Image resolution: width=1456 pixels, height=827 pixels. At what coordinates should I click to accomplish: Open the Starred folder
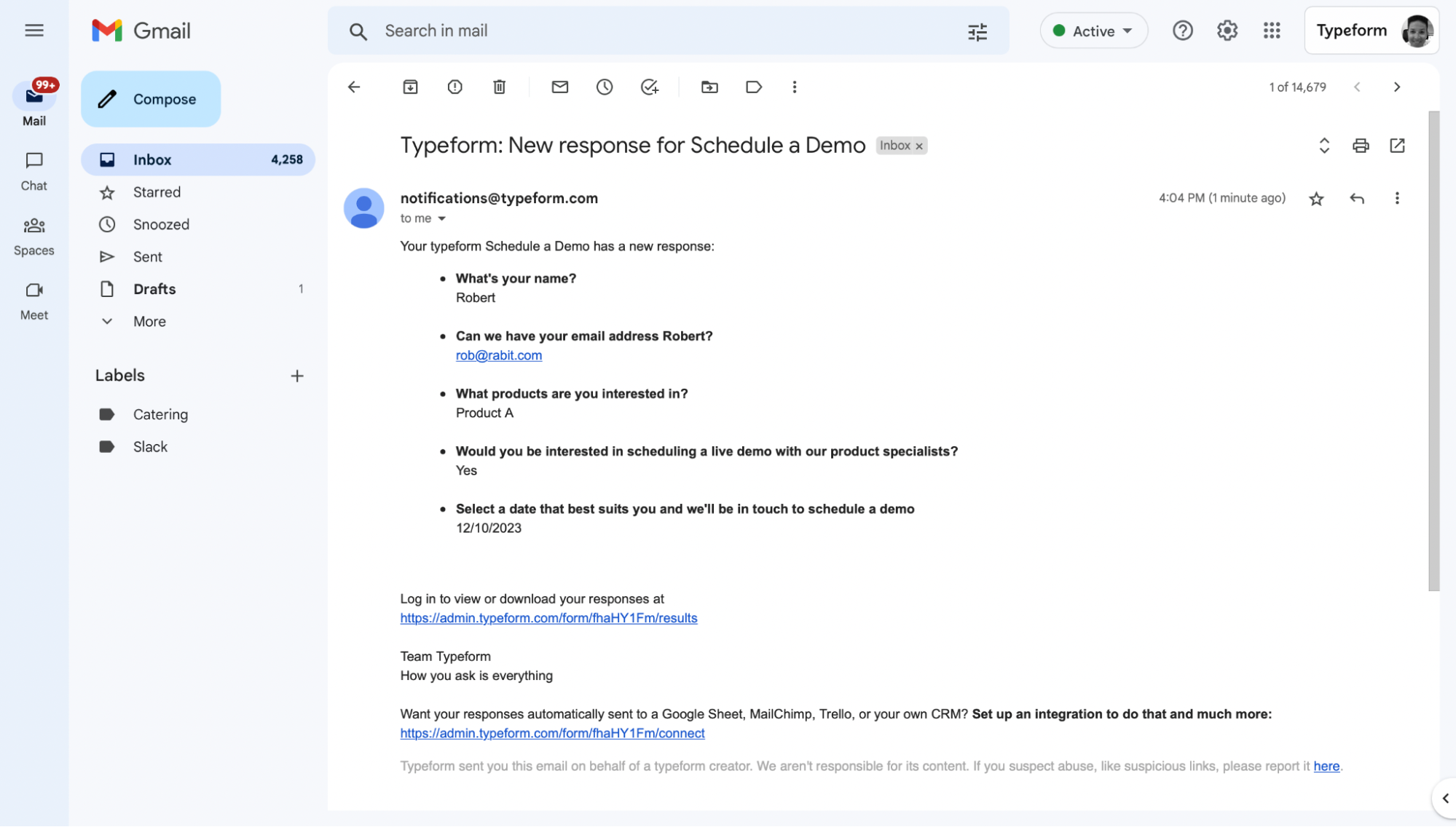tap(157, 192)
